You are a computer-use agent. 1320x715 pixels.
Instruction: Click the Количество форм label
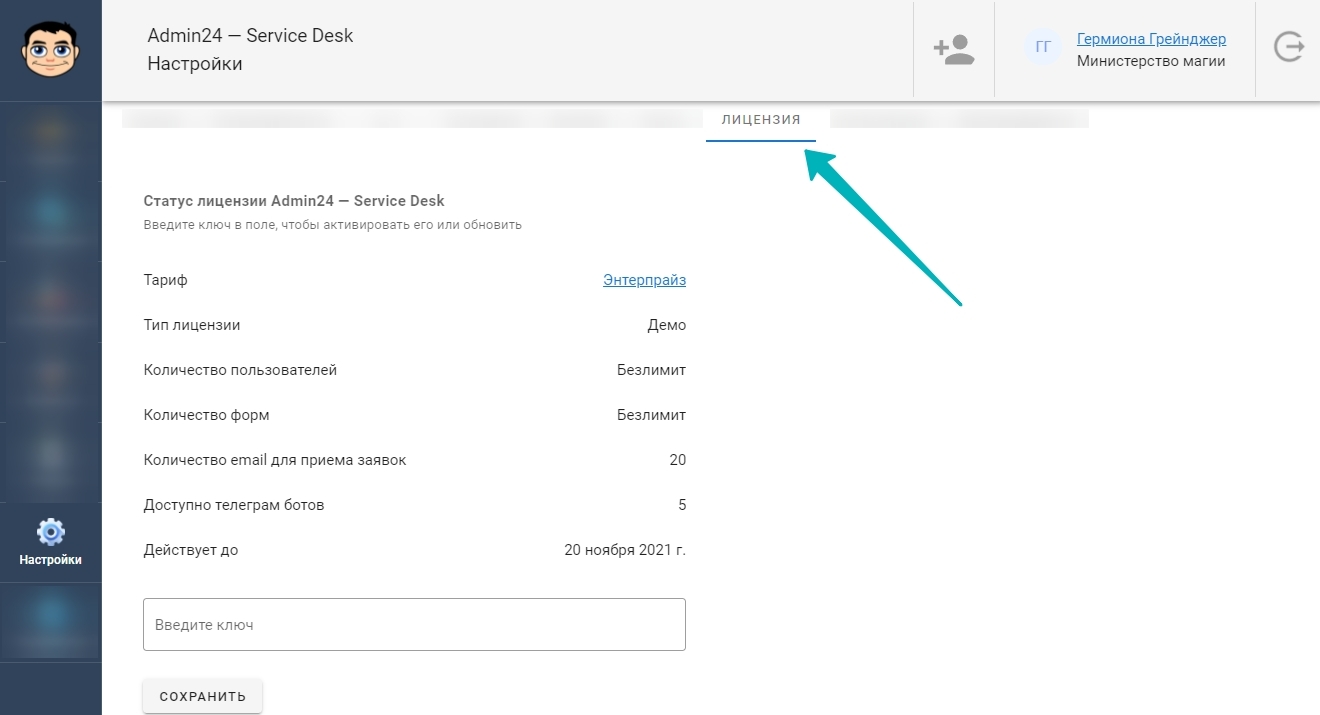pyautogui.click(x=207, y=415)
